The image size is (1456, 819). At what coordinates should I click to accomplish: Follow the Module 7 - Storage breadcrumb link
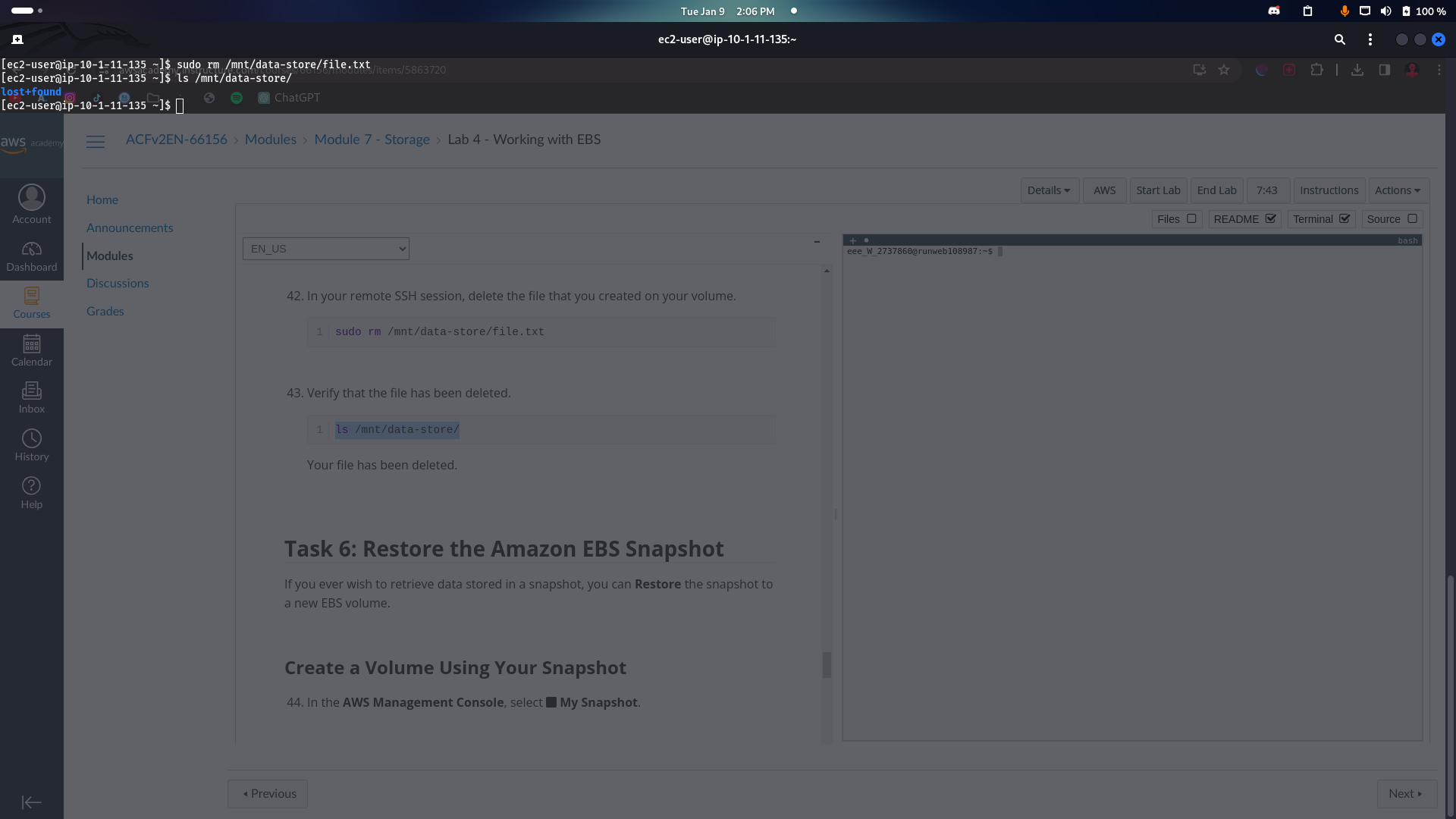click(372, 140)
